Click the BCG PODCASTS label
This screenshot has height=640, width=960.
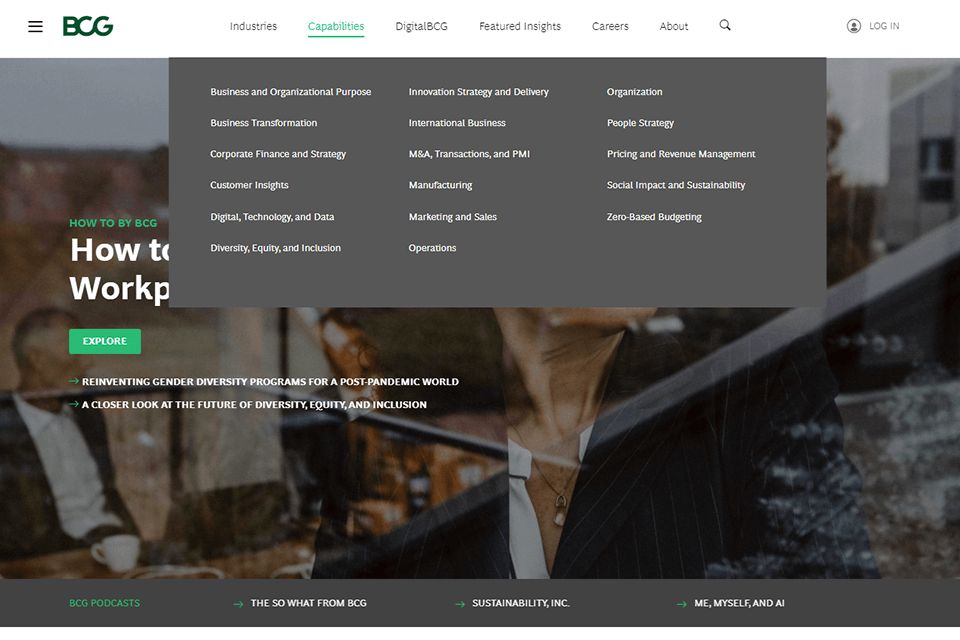[x=105, y=603]
